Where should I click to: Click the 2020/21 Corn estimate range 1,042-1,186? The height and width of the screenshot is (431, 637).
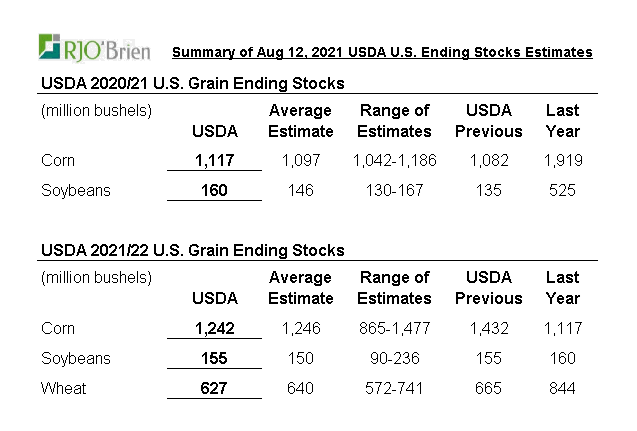coord(394,160)
